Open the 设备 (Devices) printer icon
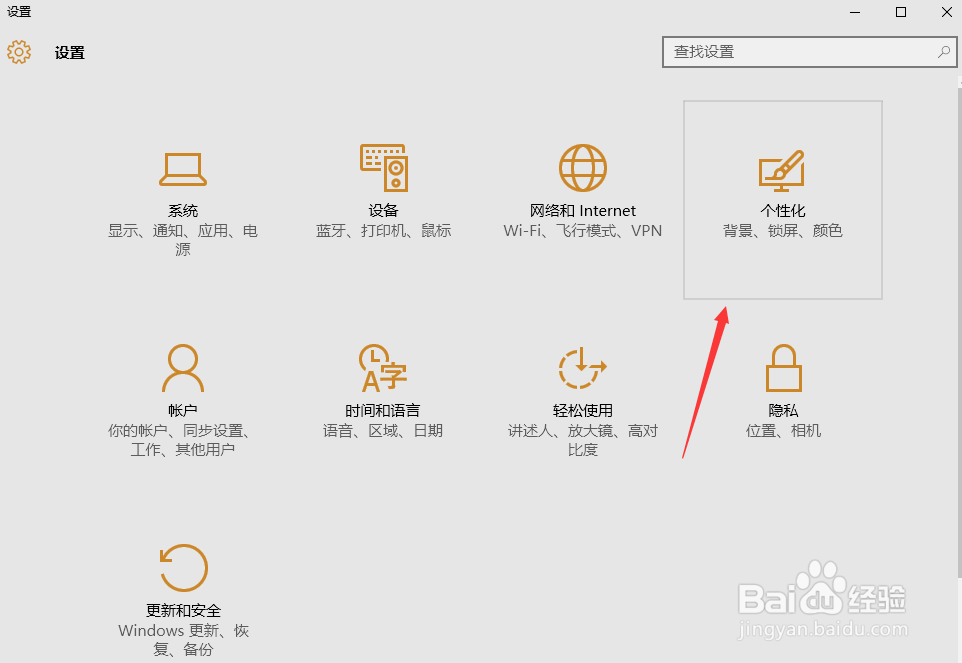This screenshot has height=663, width=962. coord(382,168)
